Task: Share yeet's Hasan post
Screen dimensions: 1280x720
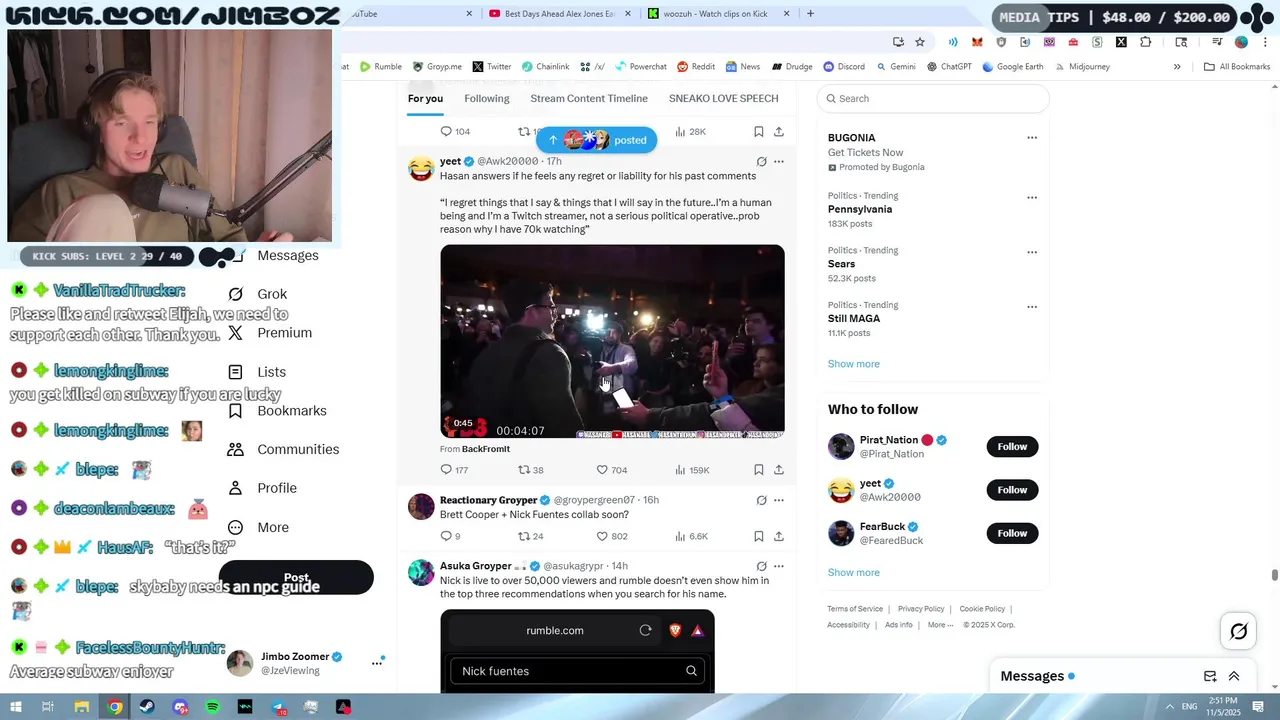Action: (x=779, y=470)
